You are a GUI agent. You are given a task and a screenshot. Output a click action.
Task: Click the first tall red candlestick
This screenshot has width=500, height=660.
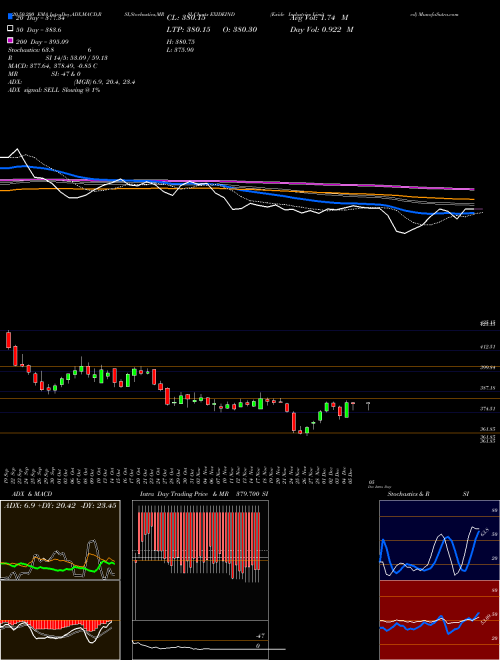8,340
